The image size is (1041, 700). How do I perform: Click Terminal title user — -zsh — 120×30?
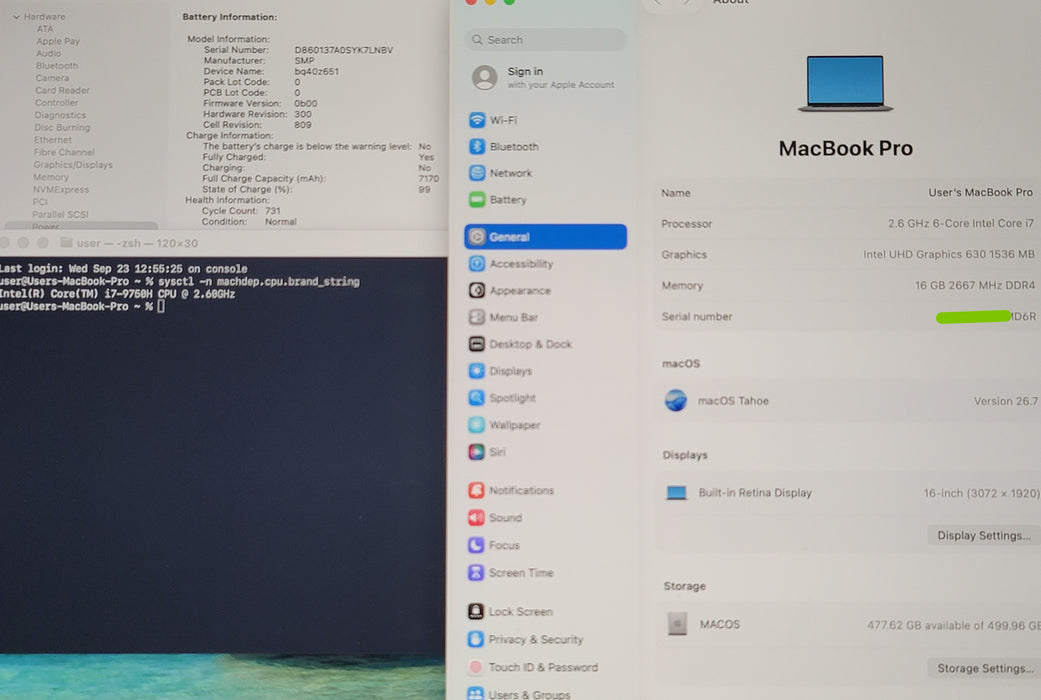pyautogui.click(x=137, y=243)
